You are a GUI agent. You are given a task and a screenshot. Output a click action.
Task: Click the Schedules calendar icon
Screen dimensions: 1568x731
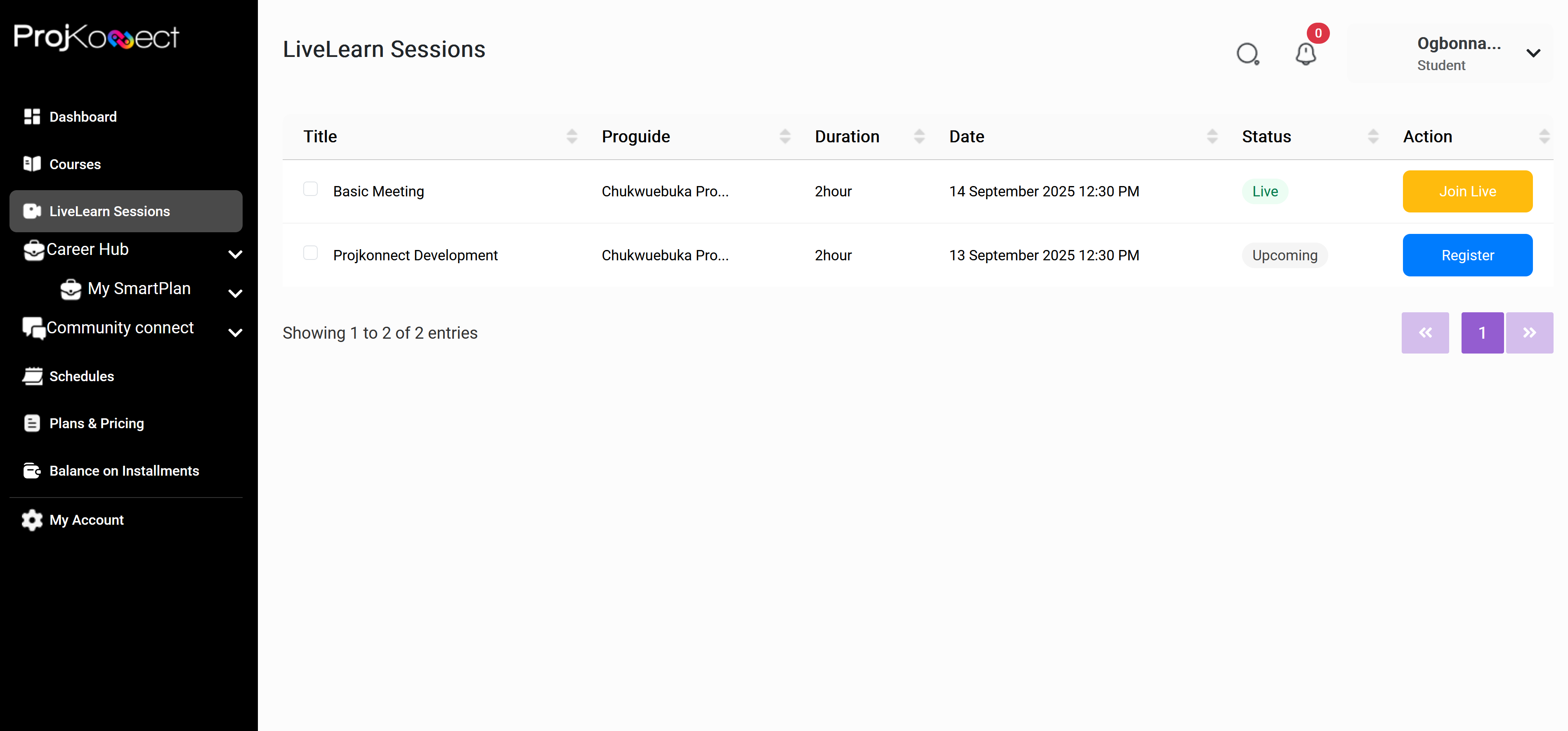click(x=32, y=376)
